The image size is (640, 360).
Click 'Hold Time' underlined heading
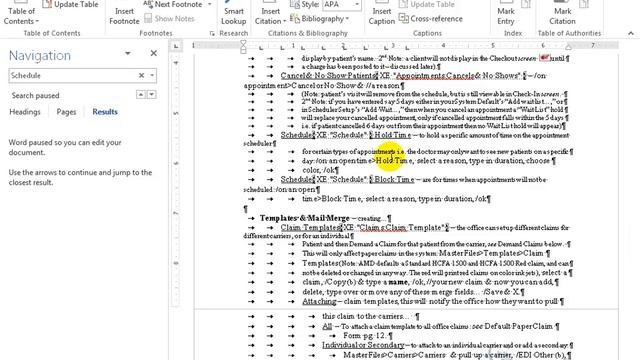tap(393, 135)
